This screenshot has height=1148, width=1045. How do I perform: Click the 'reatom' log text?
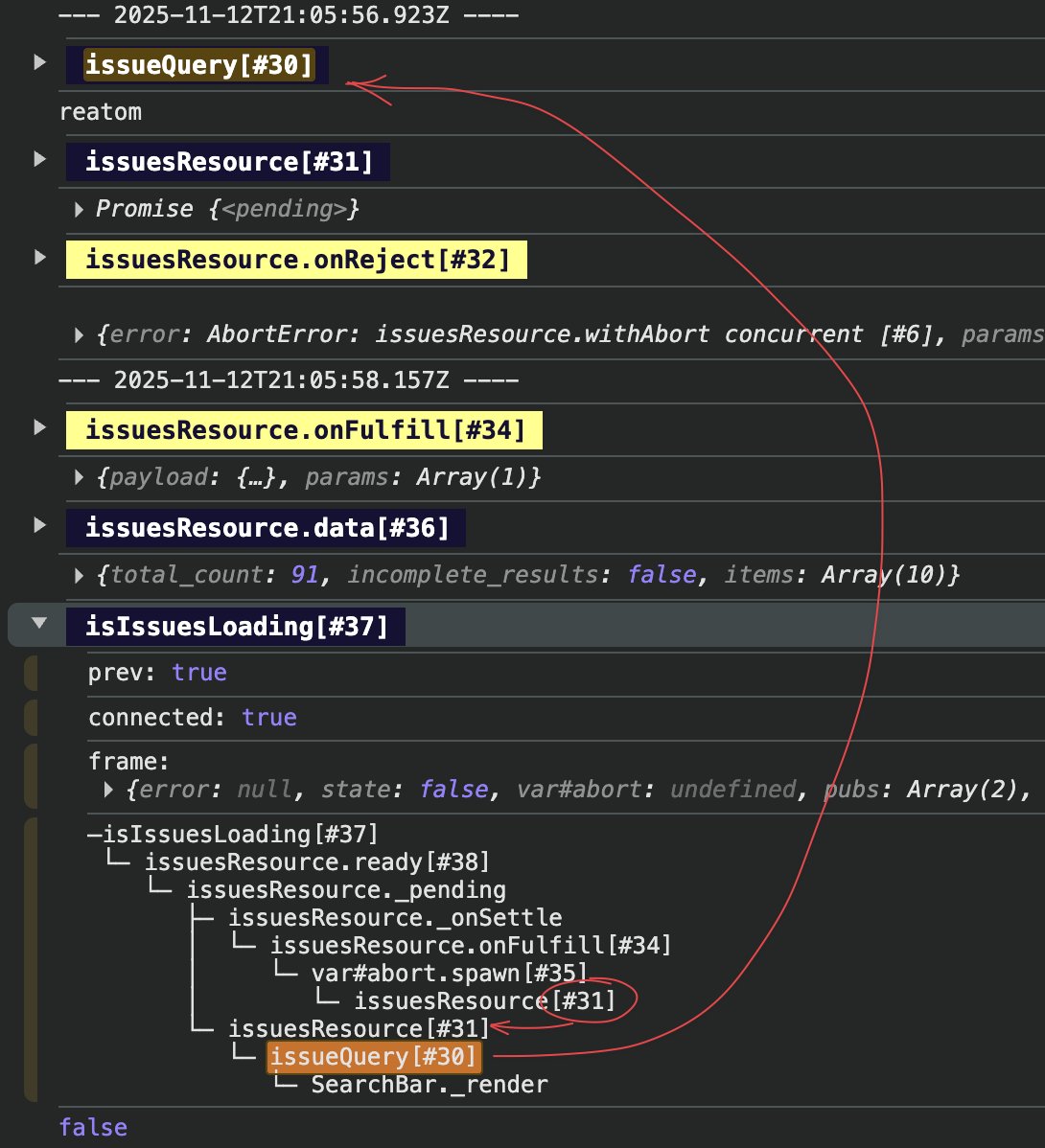pyautogui.click(x=101, y=112)
